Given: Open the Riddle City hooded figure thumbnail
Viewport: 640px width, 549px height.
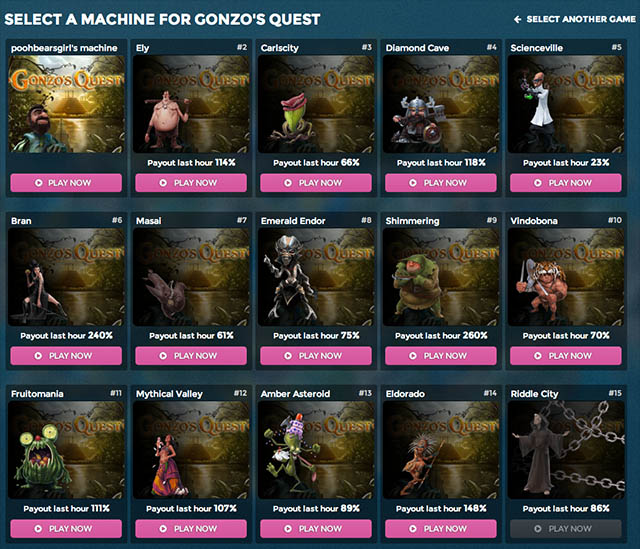Looking at the screenshot, I should click(x=566, y=450).
